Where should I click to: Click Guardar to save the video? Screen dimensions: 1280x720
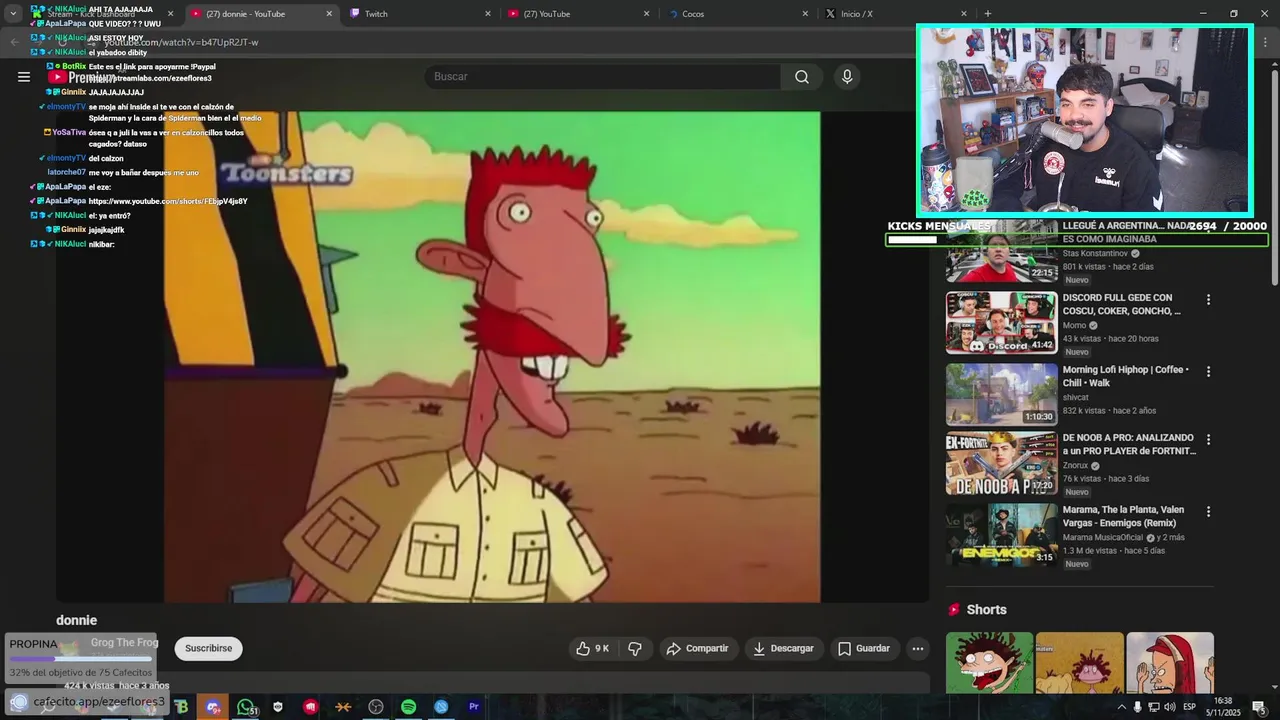point(864,648)
